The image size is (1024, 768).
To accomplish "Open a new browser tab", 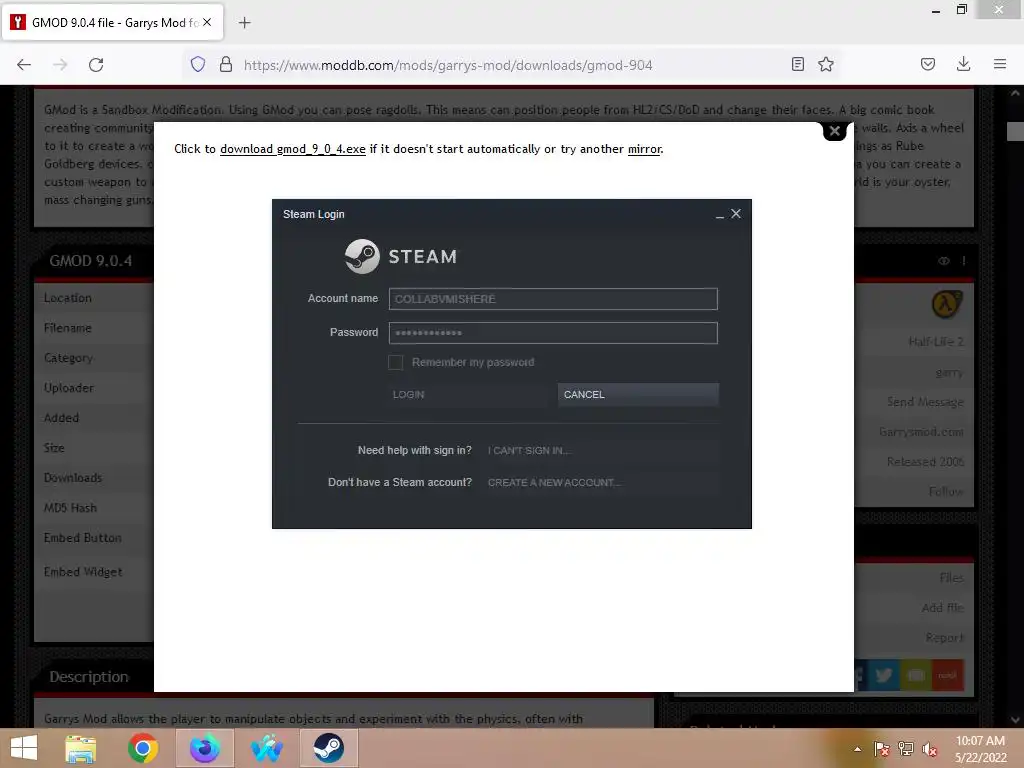I will pos(244,23).
